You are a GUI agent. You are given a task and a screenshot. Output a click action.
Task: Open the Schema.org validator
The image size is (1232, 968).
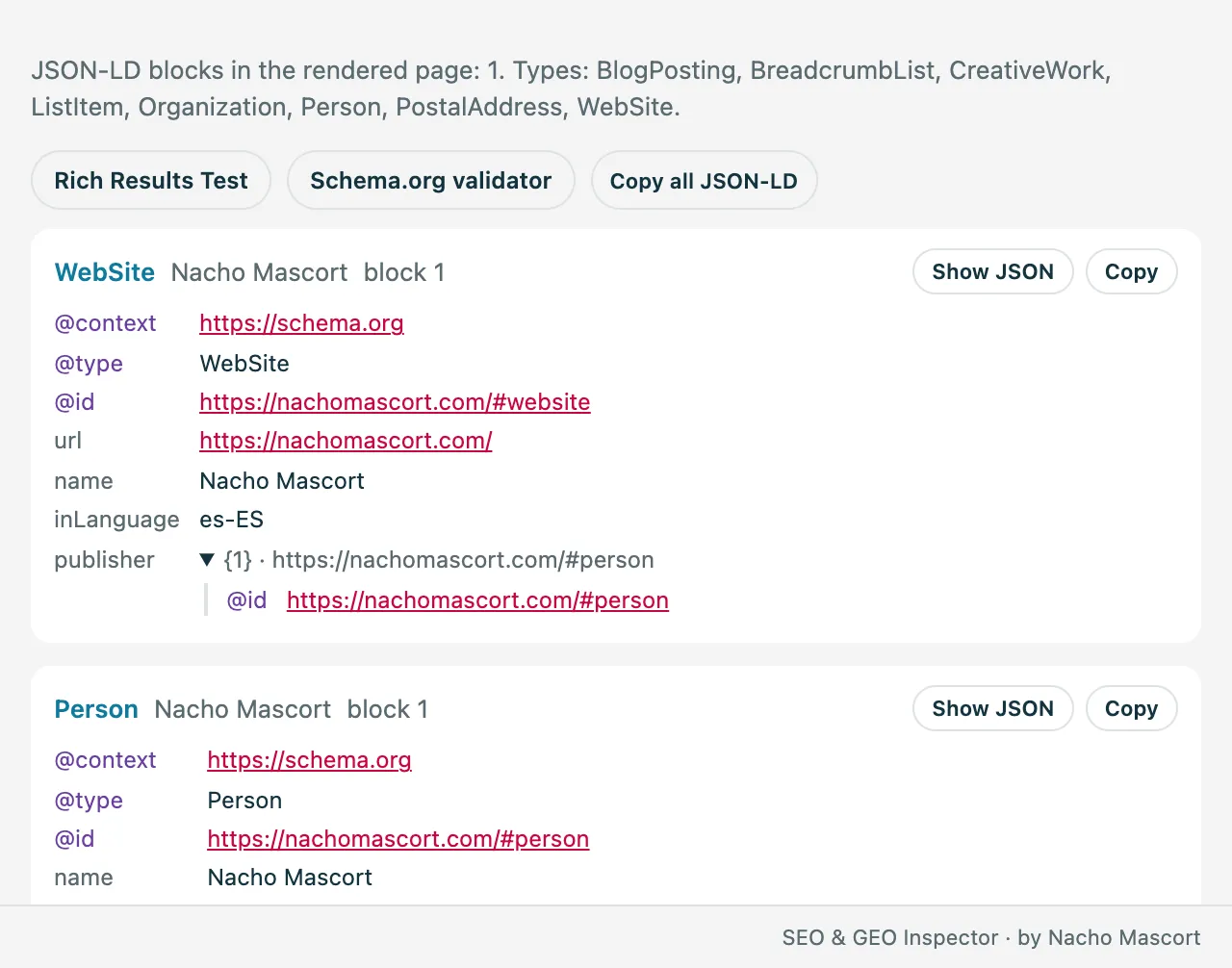(x=430, y=180)
